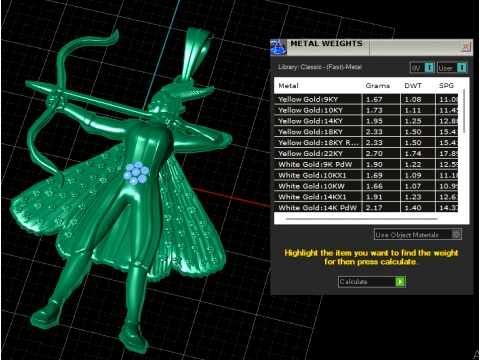Select the White Gold:14KX1 row
Screen dimensions: 480x360
[366, 197]
